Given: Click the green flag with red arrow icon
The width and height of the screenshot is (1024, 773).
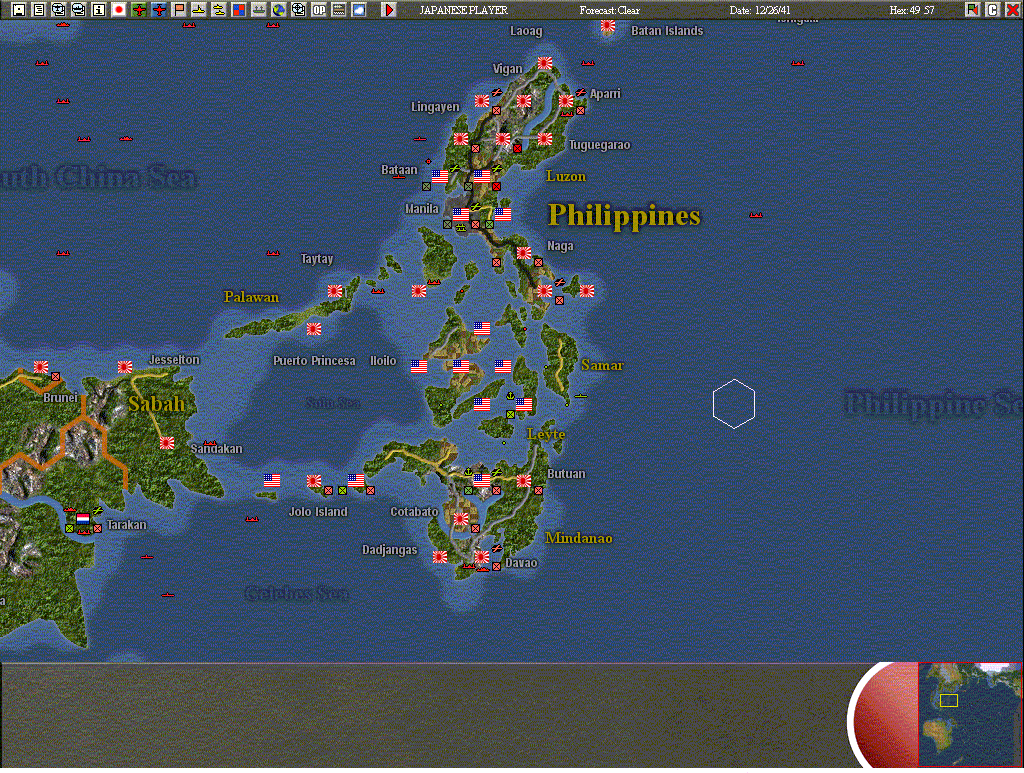Looking at the screenshot, I should [972, 9].
